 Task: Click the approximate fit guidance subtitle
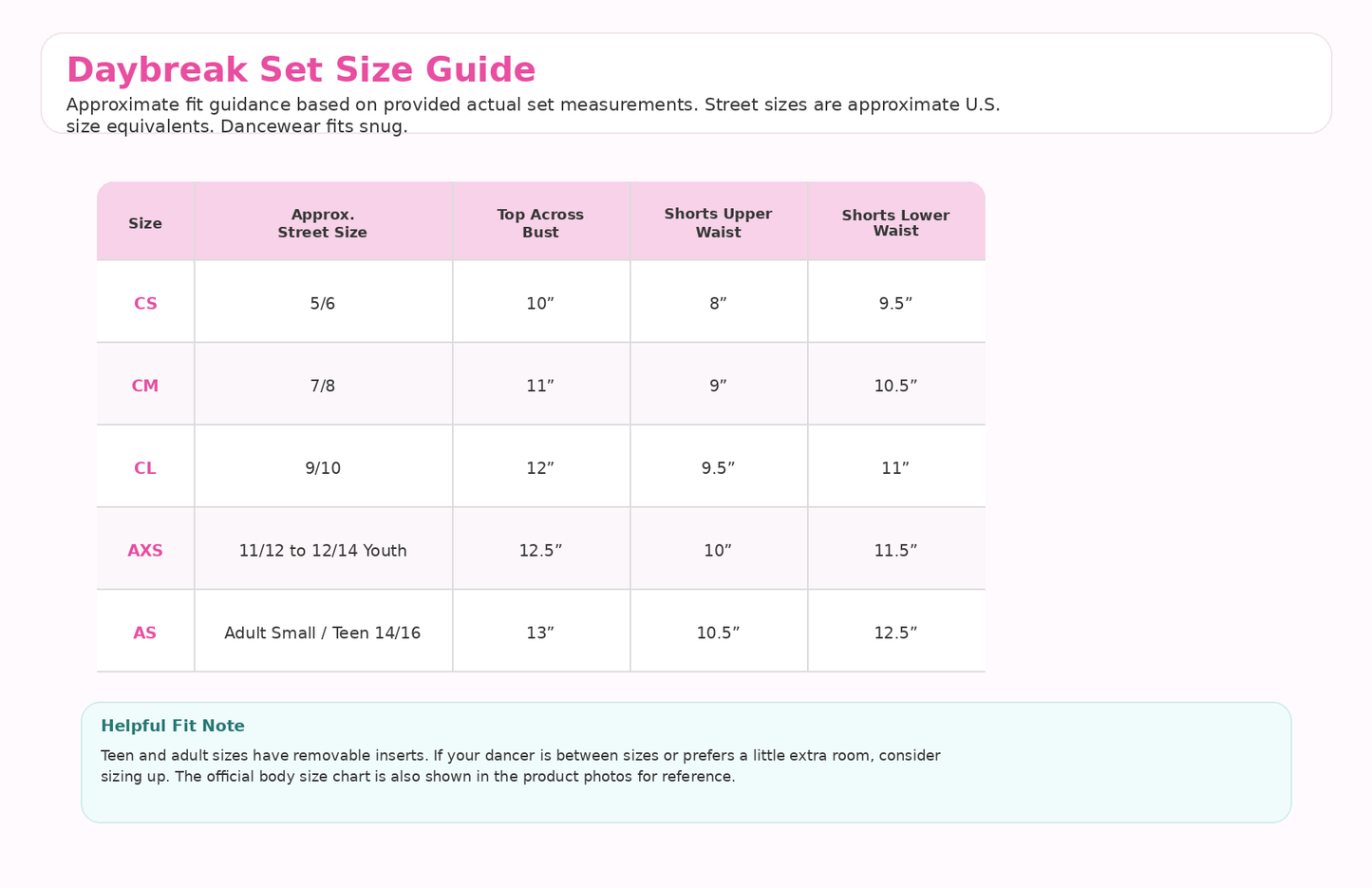[x=533, y=116]
